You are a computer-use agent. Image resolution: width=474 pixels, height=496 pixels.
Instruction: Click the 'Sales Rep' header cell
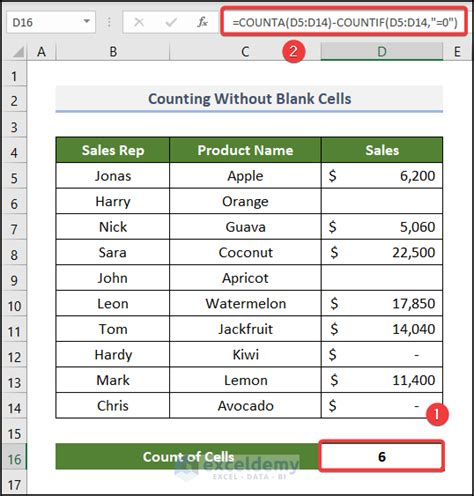coord(113,150)
